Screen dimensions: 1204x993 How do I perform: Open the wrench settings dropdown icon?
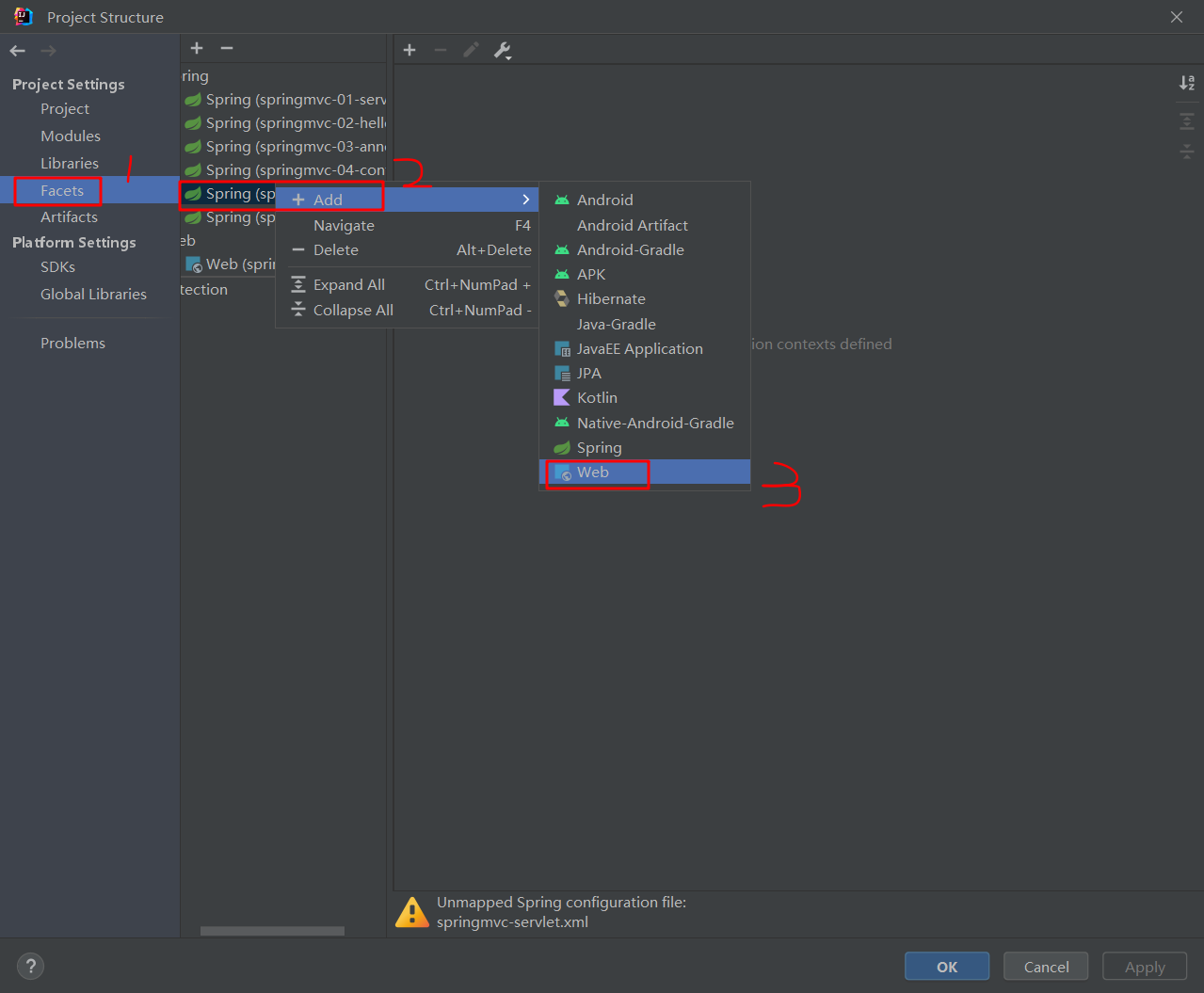tap(503, 51)
